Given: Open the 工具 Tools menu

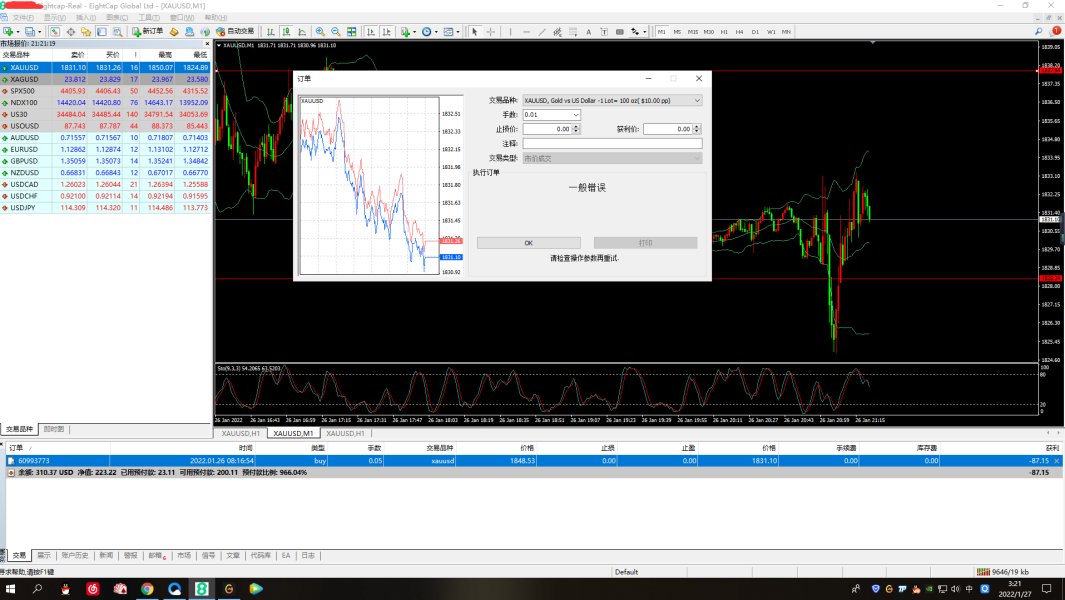Looking at the screenshot, I should point(149,17).
